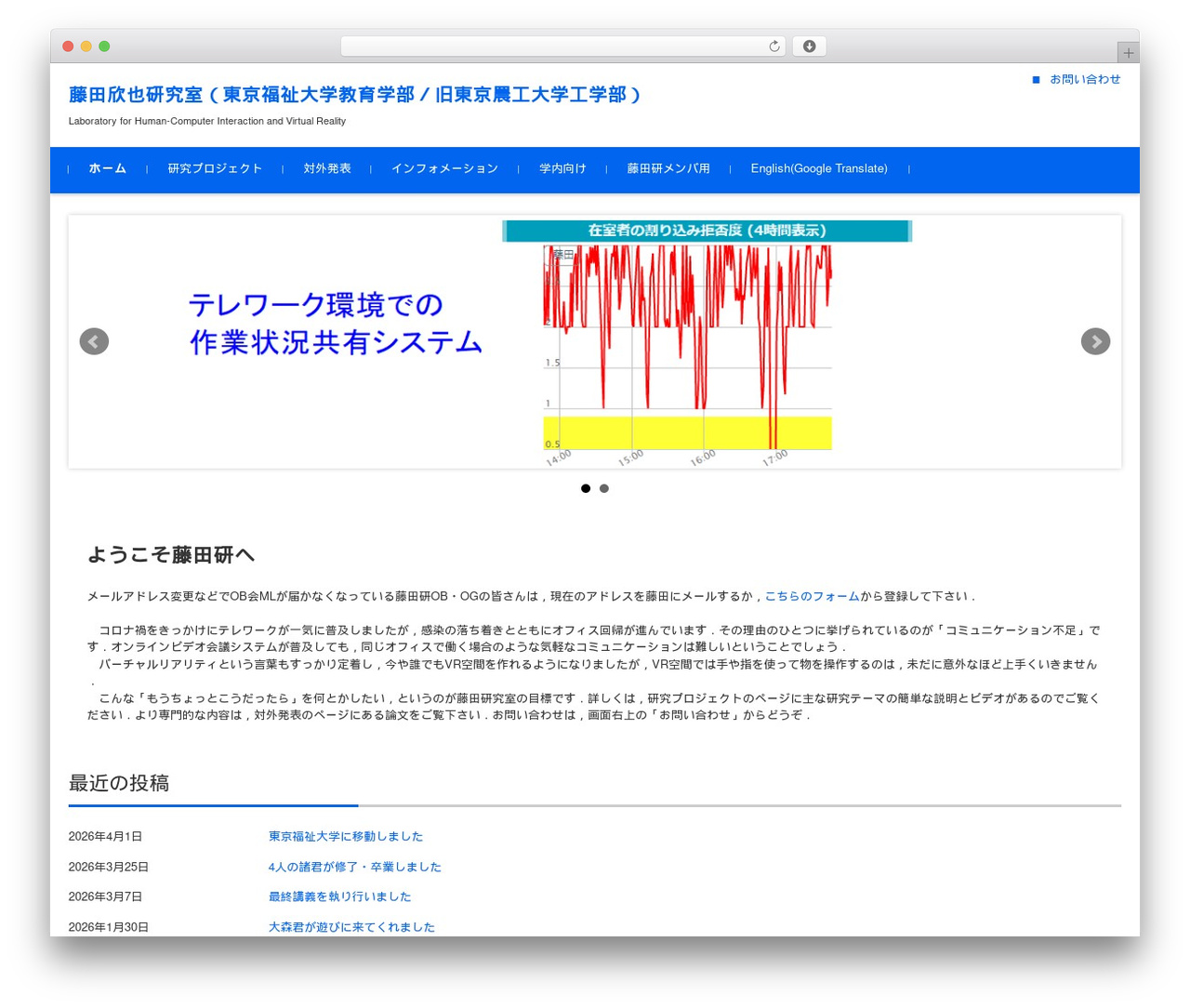
Task: Click the slide text テレワーク環境での
Action: (x=316, y=305)
